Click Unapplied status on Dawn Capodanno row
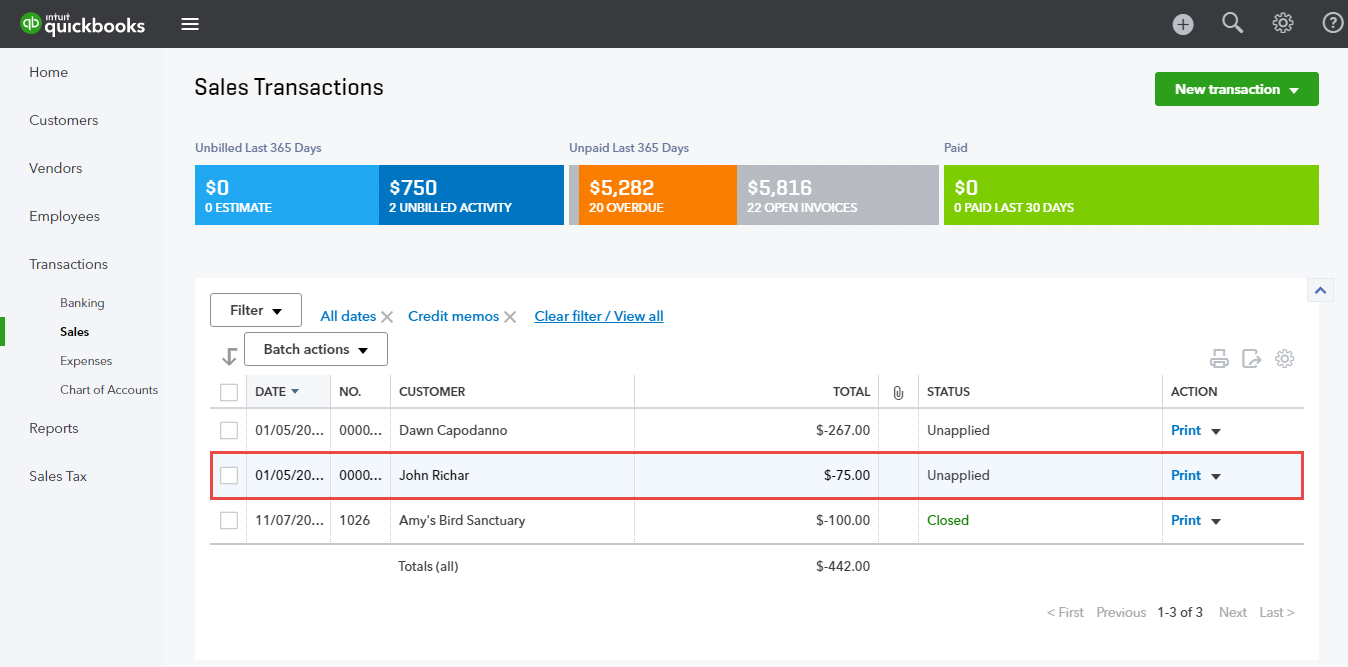This screenshot has height=667, width=1348. click(958, 430)
